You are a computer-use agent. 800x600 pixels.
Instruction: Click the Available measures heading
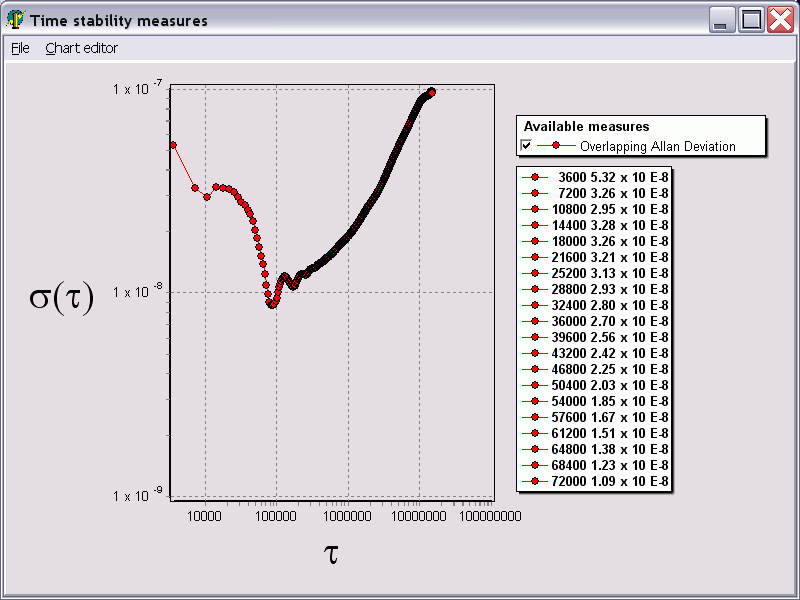[x=587, y=126]
